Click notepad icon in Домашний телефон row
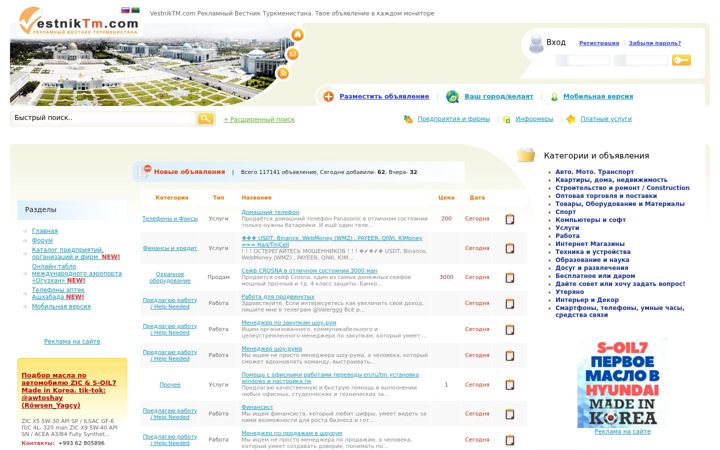This screenshot has height=450, width=720. 510,219
